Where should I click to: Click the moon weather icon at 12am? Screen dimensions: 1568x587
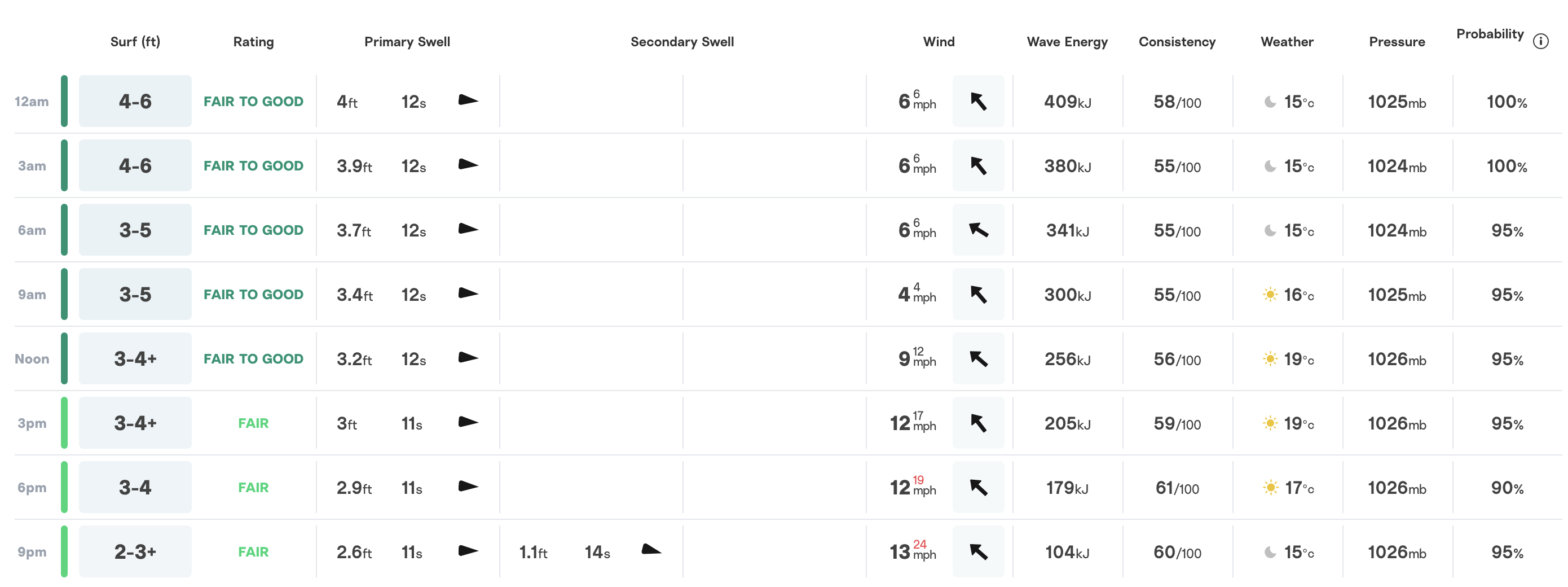(x=1270, y=102)
